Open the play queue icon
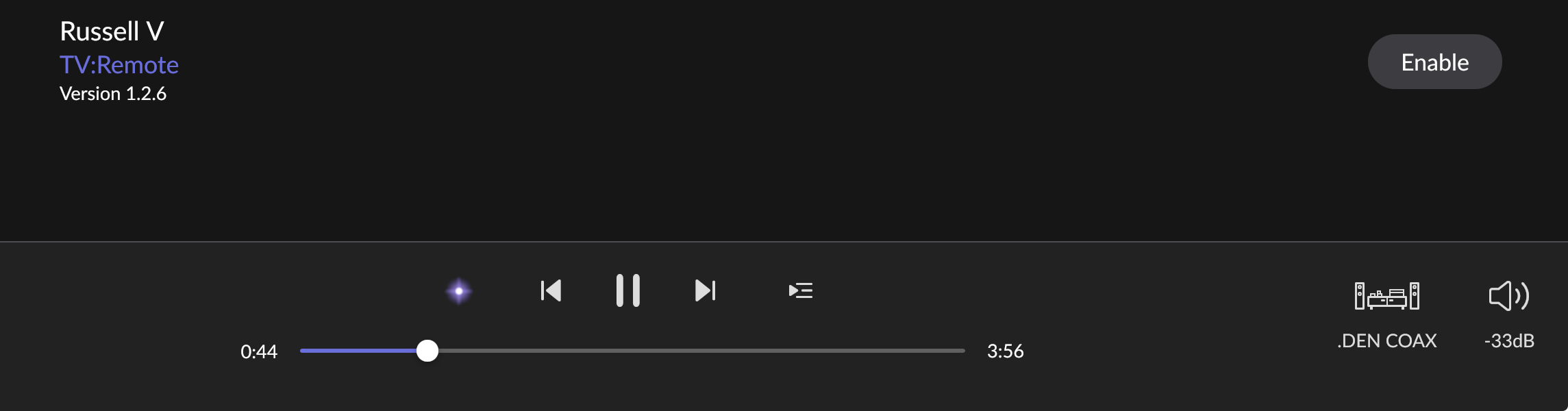 click(x=800, y=290)
